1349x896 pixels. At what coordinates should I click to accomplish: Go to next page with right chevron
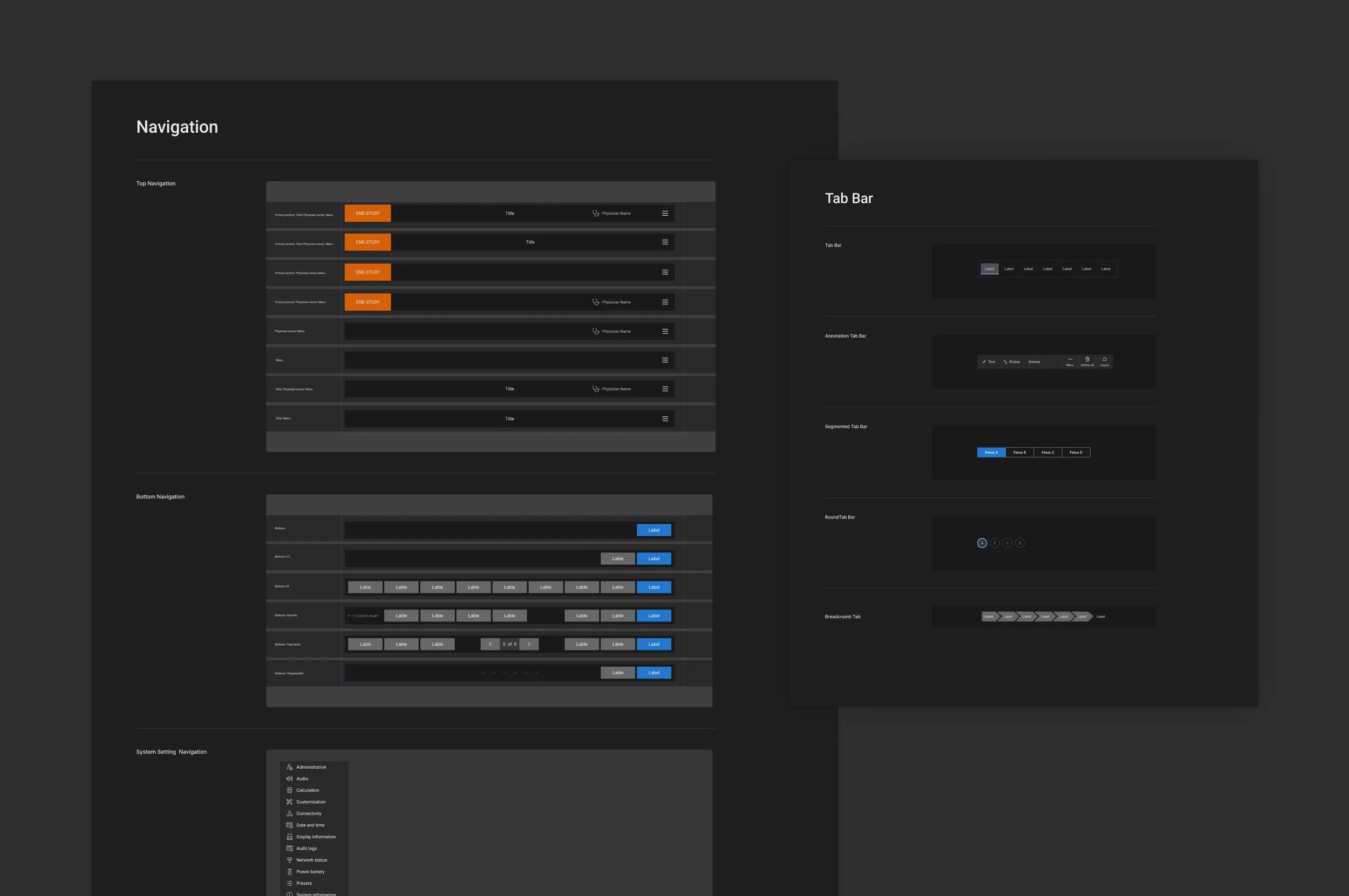tap(529, 644)
